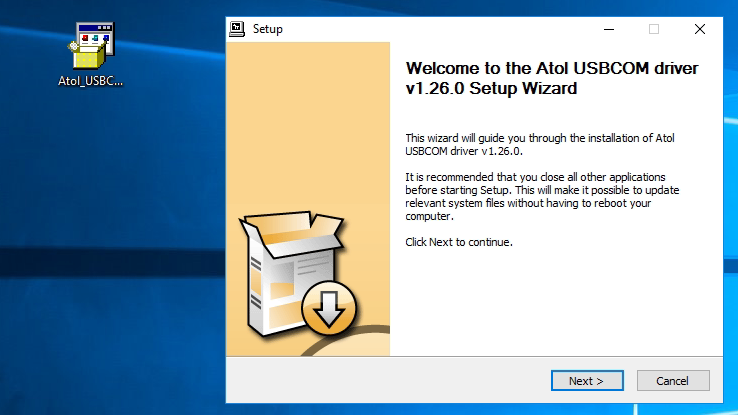Click the greyed-out maximize button of Setup
The width and height of the screenshot is (738, 415).
pyautogui.click(x=654, y=29)
